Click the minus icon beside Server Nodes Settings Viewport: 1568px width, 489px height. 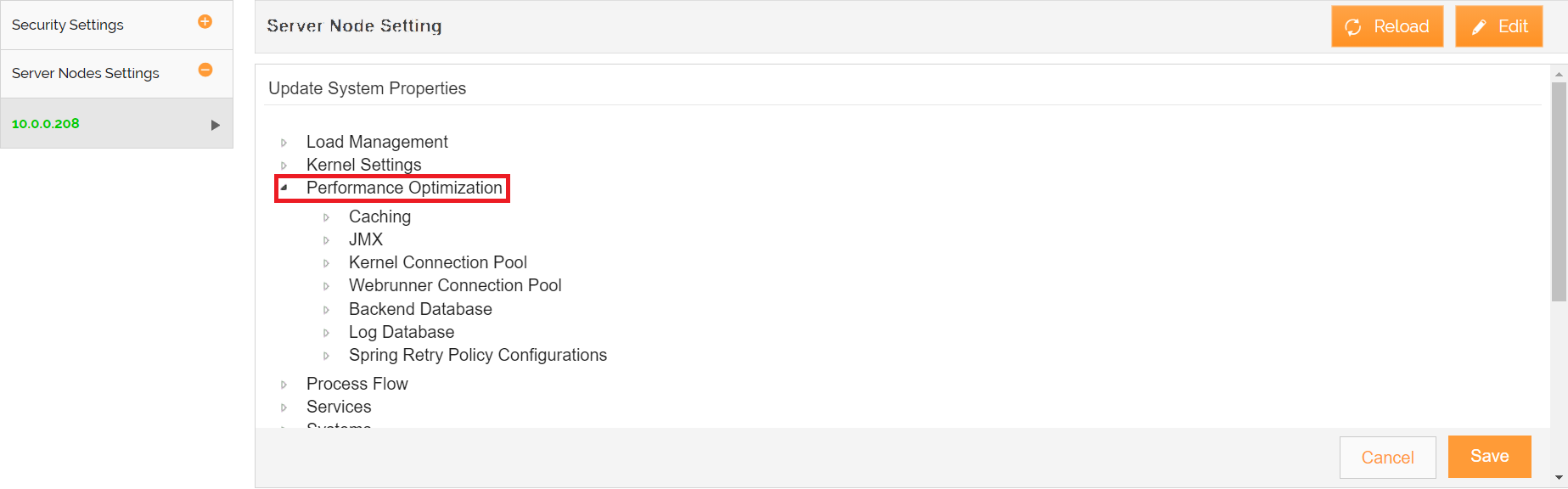tap(205, 70)
